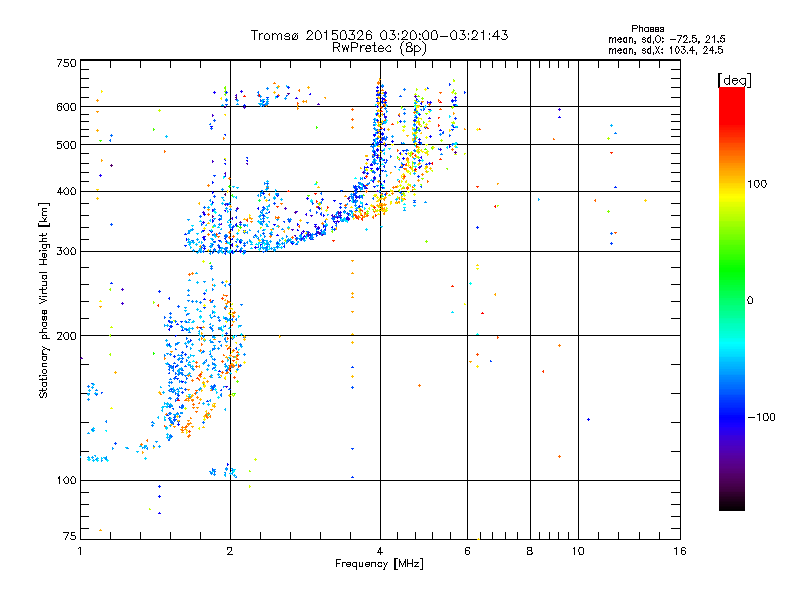Click the plot title 'Tromsø 20150326 03:20:00-03:21:43'
The height and width of the screenshot is (600, 800).
379,35
